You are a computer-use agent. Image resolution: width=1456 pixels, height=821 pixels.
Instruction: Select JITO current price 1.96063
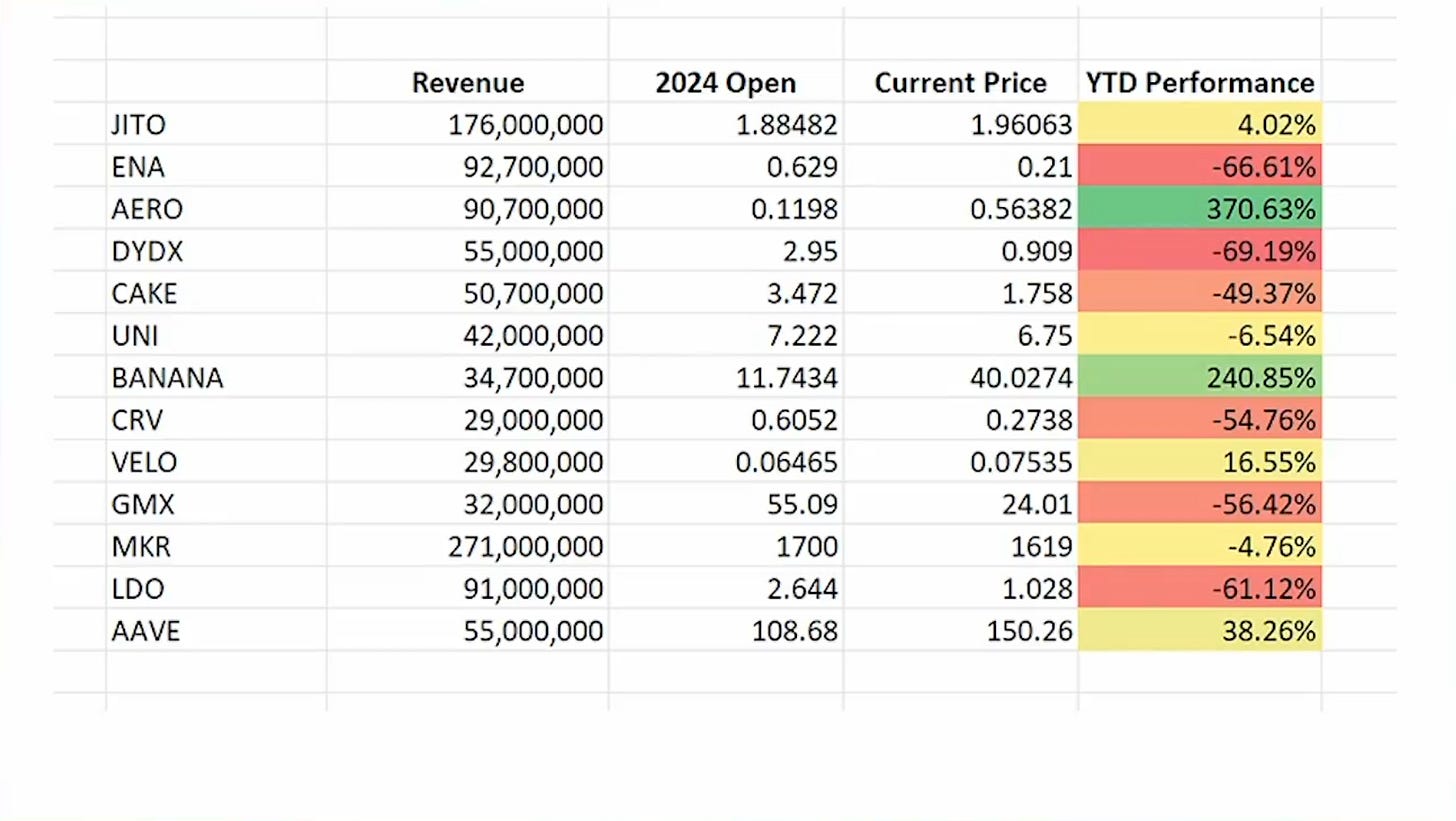point(960,124)
